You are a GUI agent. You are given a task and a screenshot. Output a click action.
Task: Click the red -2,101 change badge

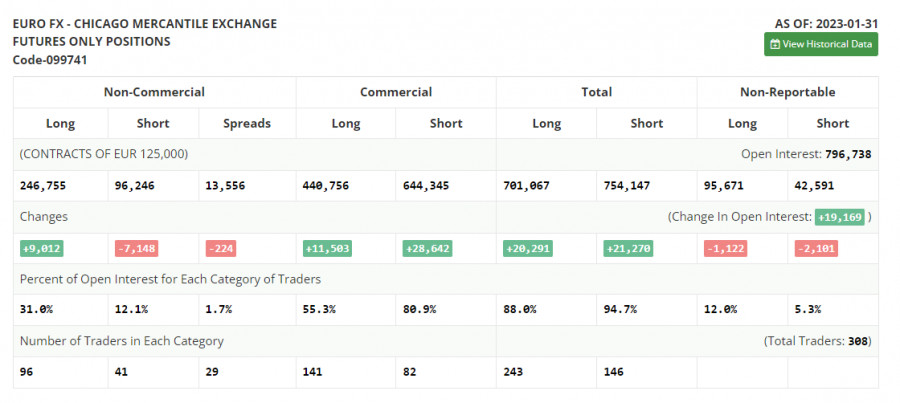coord(816,249)
